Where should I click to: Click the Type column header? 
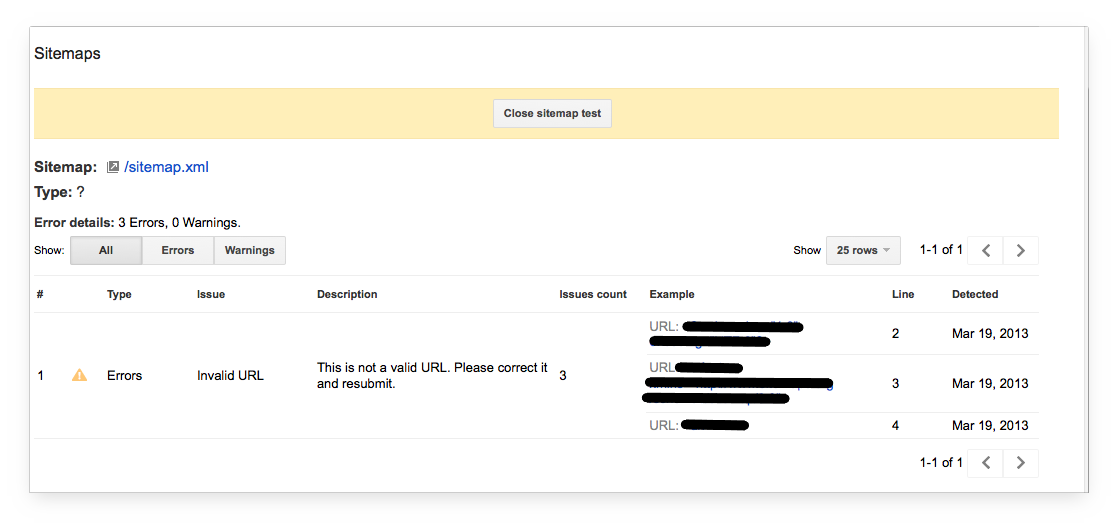(119, 294)
